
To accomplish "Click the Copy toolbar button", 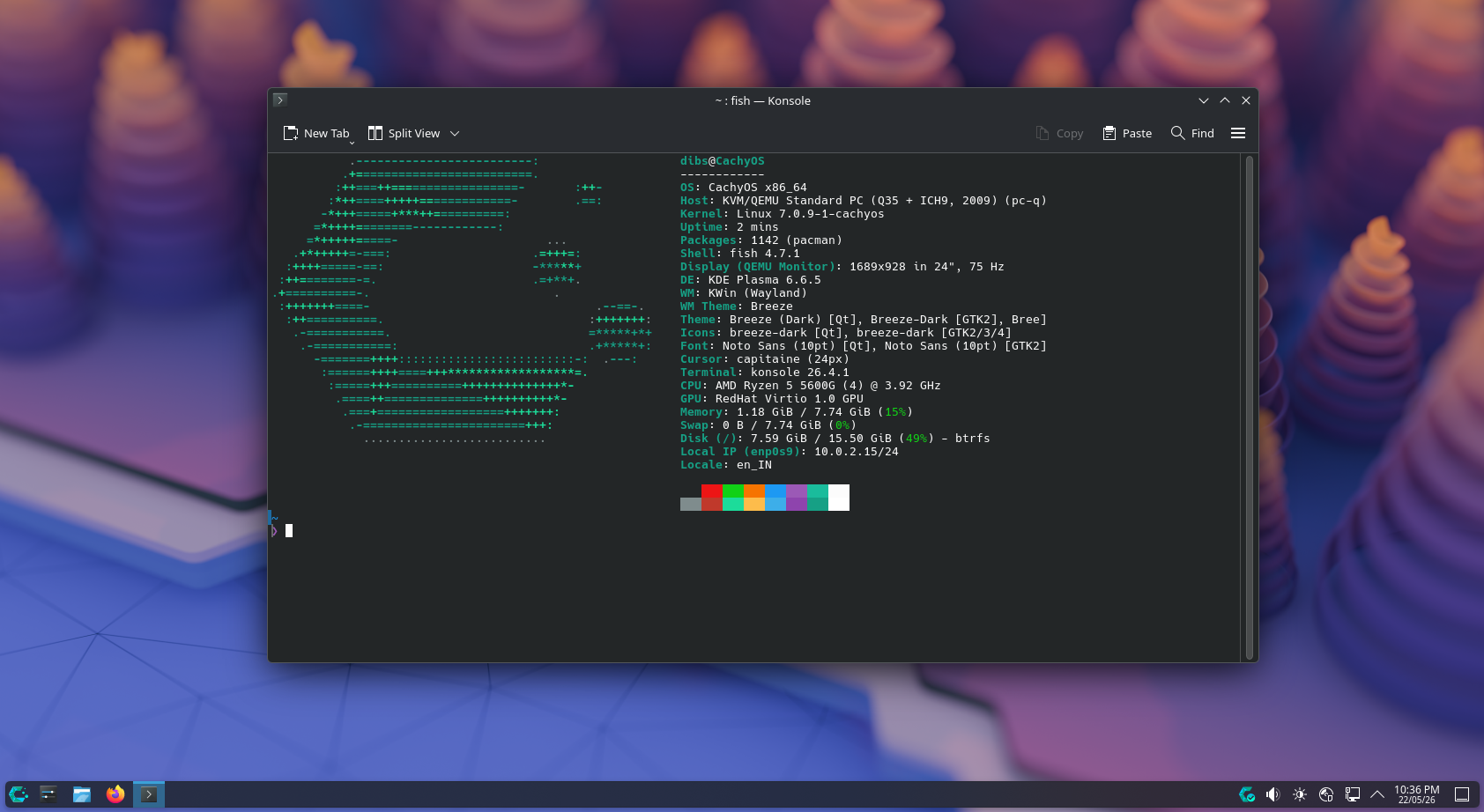I will point(1059,133).
